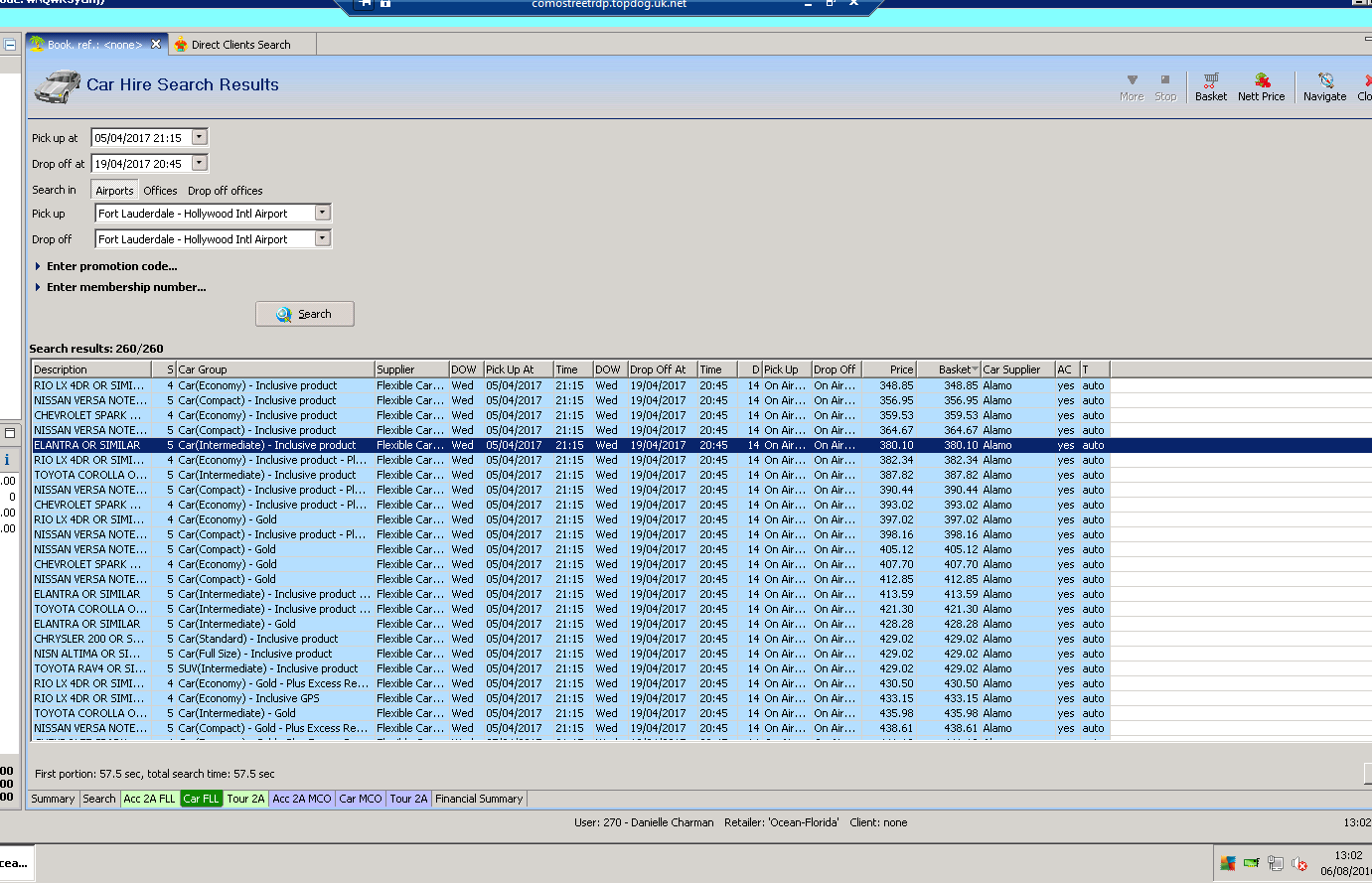This screenshot has height=883, width=1372.
Task: Switch to Direct Clients Search tab
Action: tap(240, 45)
